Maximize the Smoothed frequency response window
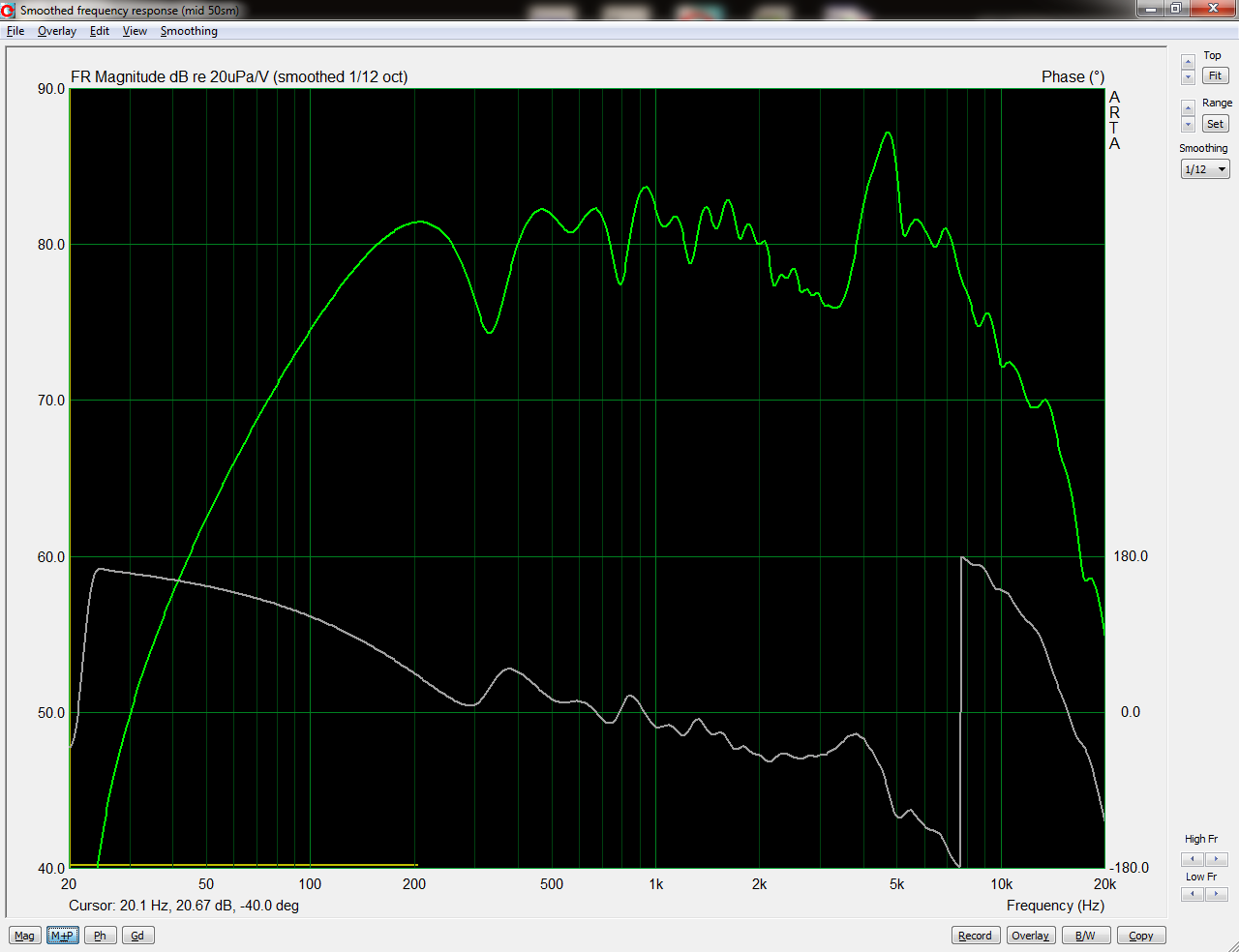The image size is (1239, 952). pyautogui.click(x=1175, y=9)
